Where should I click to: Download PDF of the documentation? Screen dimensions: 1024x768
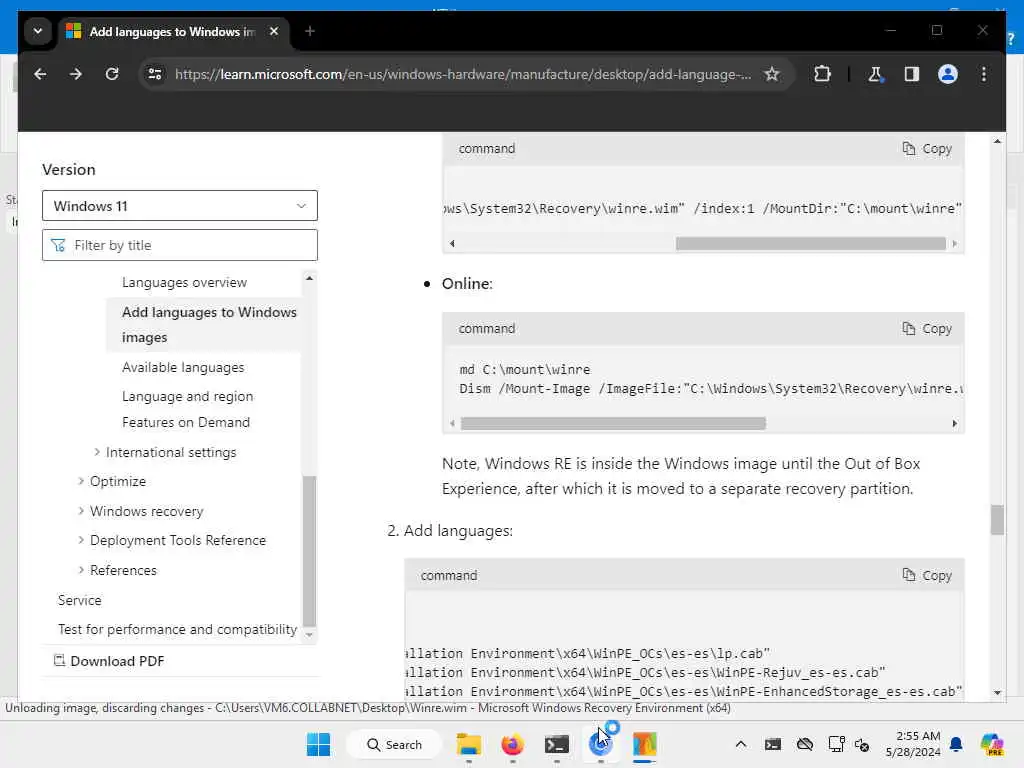pyautogui.click(x=108, y=661)
